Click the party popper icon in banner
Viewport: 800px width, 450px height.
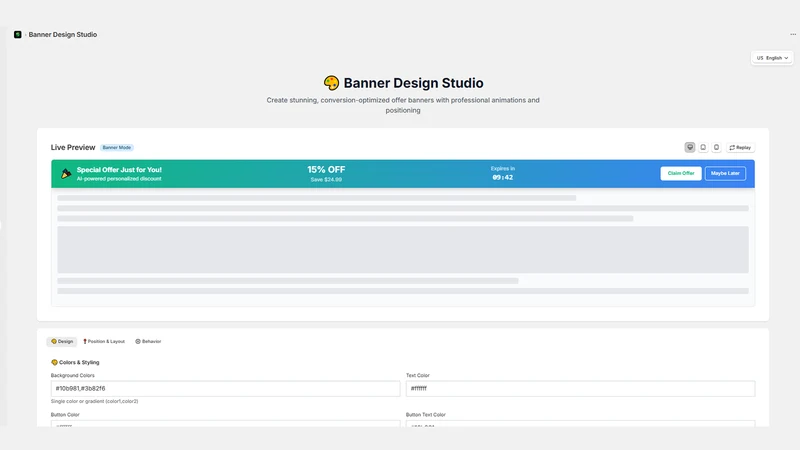coord(66,174)
